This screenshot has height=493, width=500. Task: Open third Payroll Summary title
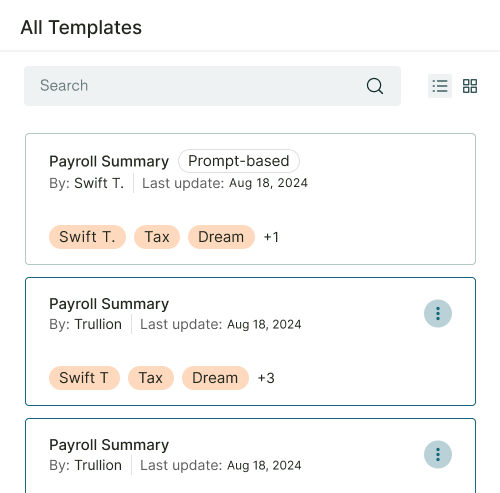point(109,445)
